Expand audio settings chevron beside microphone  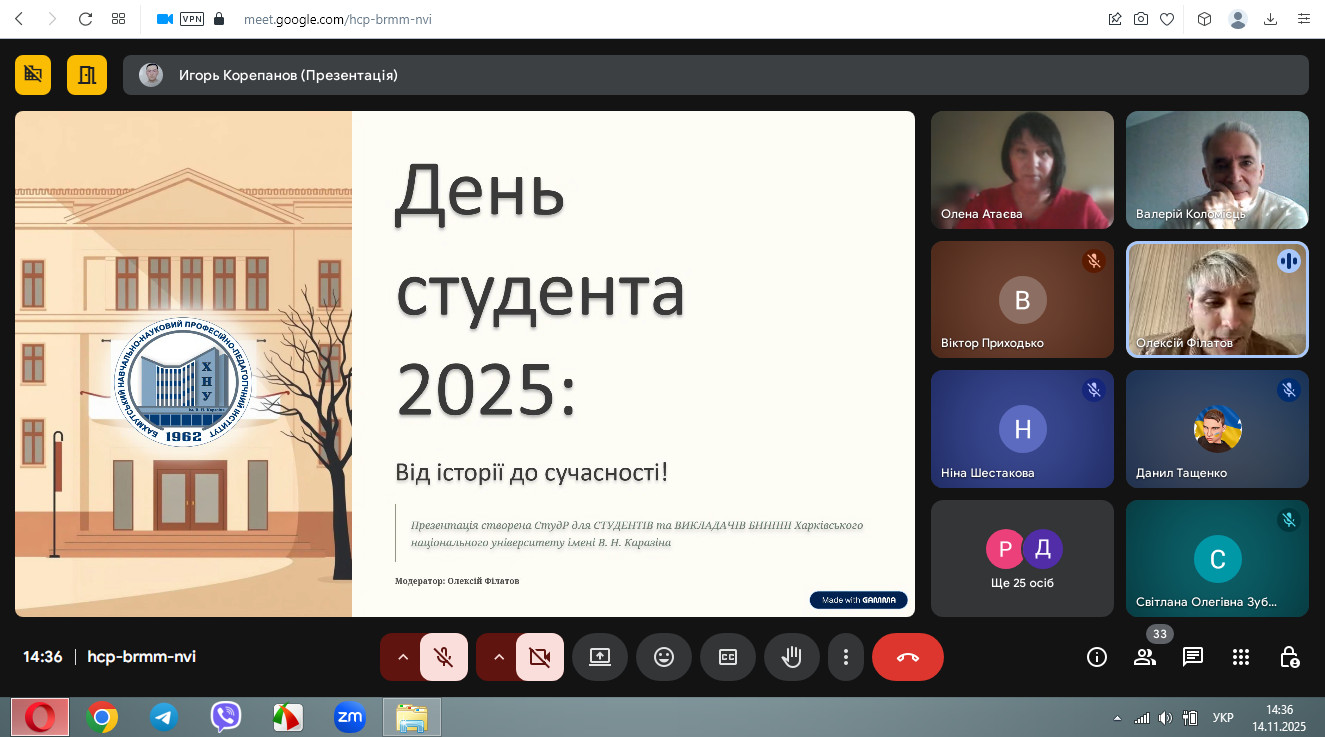click(x=403, y=657)
